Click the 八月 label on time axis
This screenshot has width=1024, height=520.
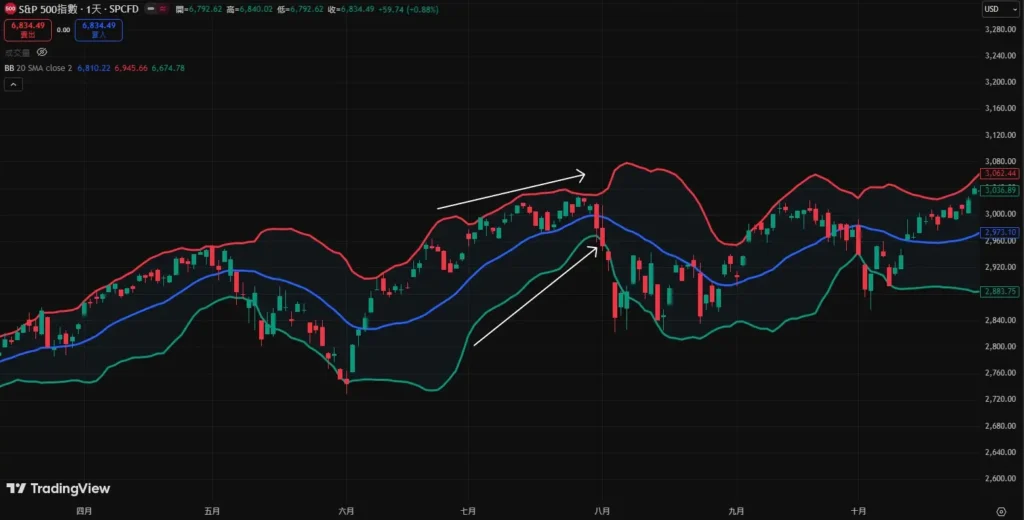click(x=601, y=511)
